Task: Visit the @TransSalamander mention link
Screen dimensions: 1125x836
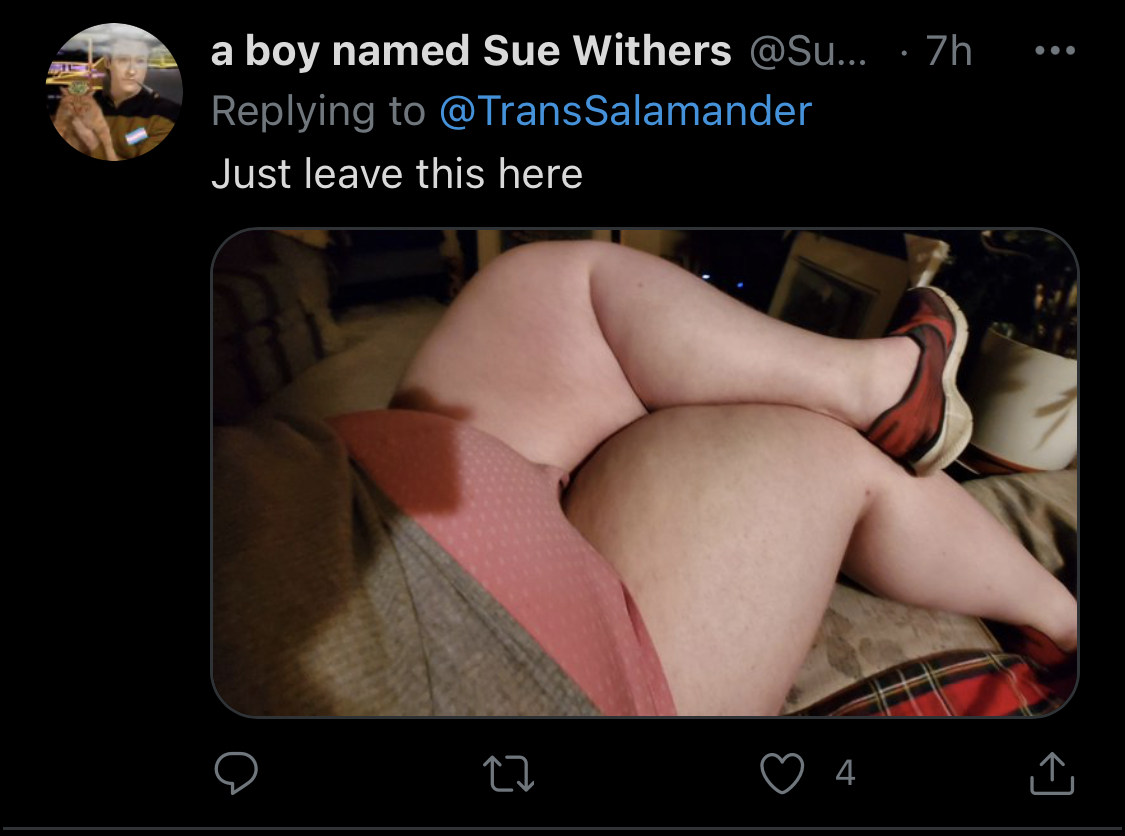Action: (x=625, y=111)
